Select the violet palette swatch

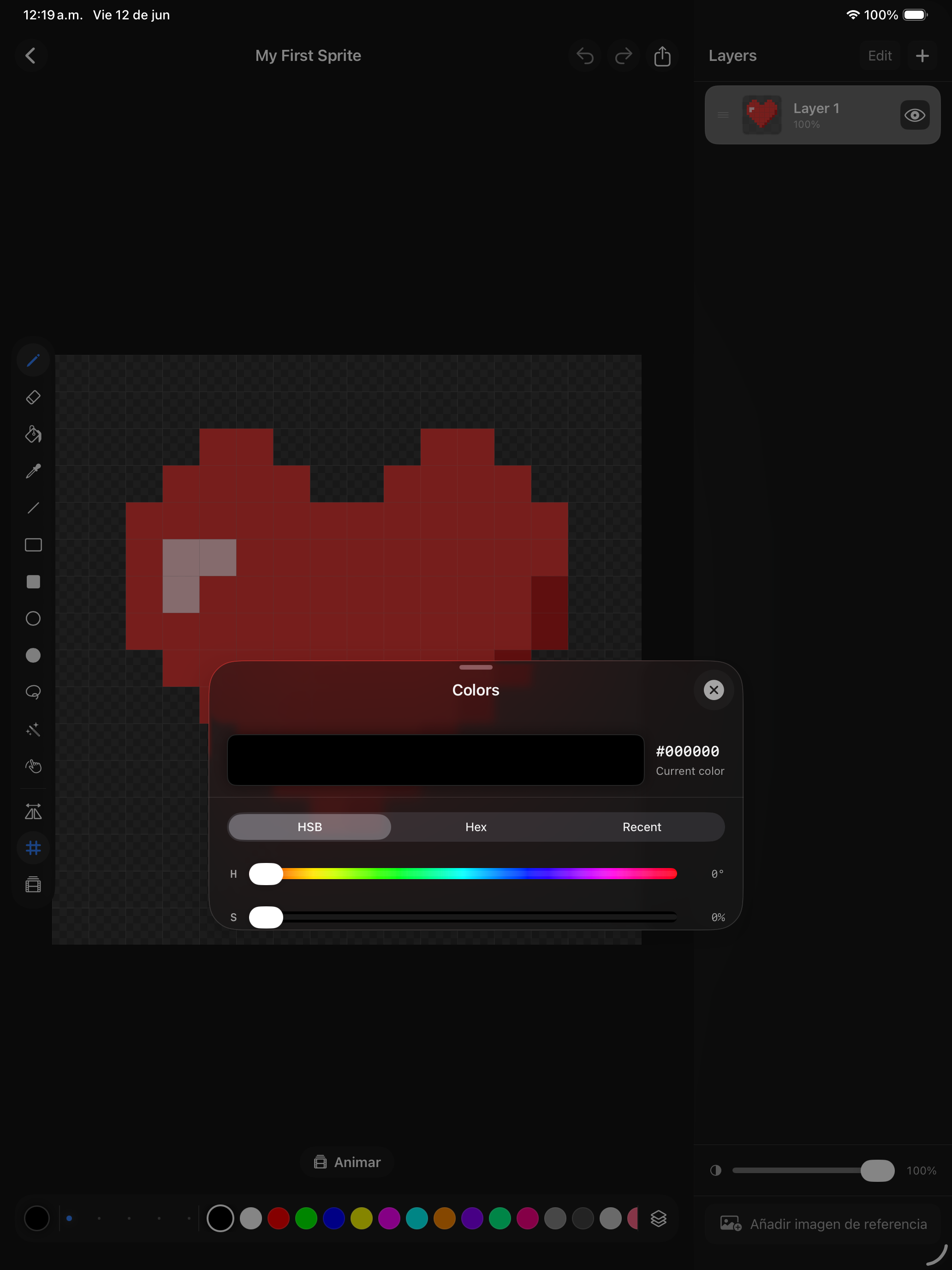472,1218
